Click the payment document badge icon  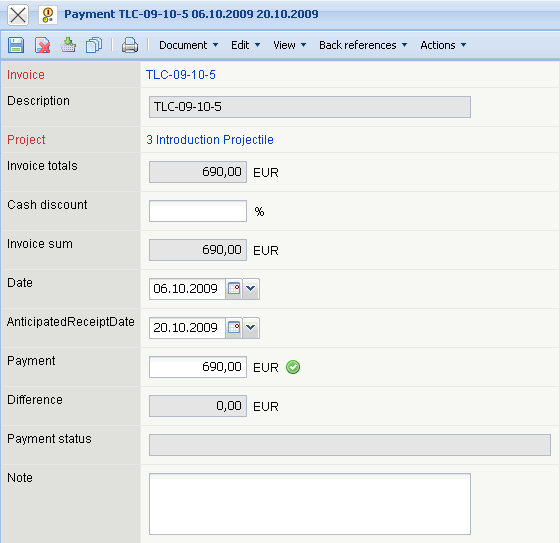(48, 15)
